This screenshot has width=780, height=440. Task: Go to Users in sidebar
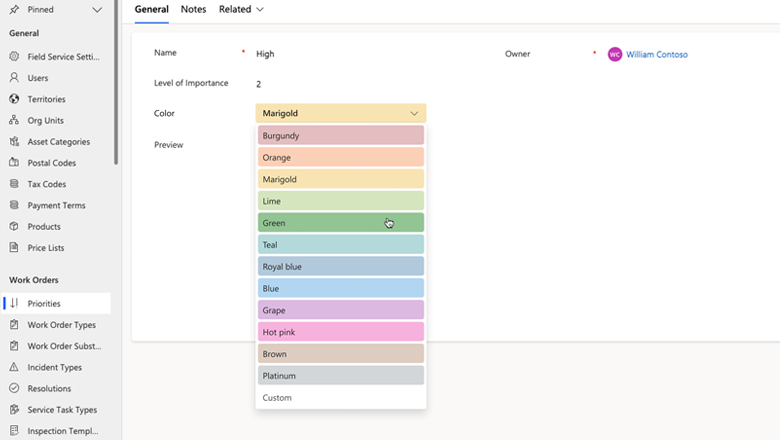(x=38, y=78)
